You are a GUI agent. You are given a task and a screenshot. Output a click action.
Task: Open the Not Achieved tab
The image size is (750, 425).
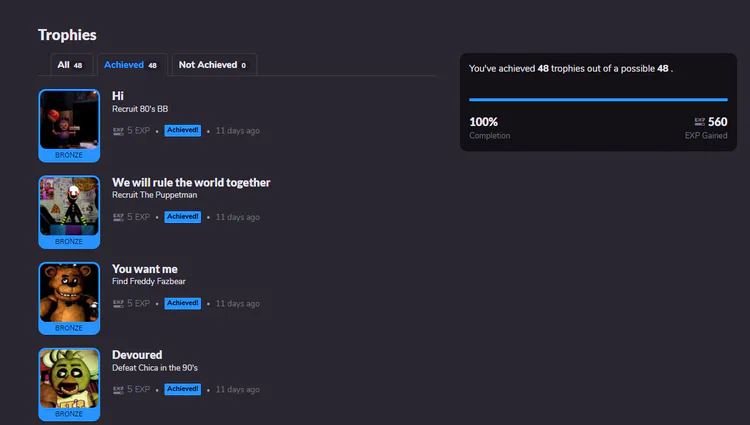(214, 65)
